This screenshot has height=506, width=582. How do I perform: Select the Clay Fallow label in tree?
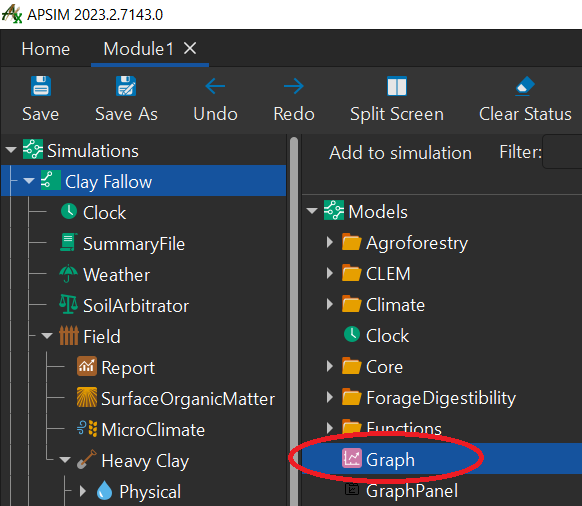pos(108,182)
